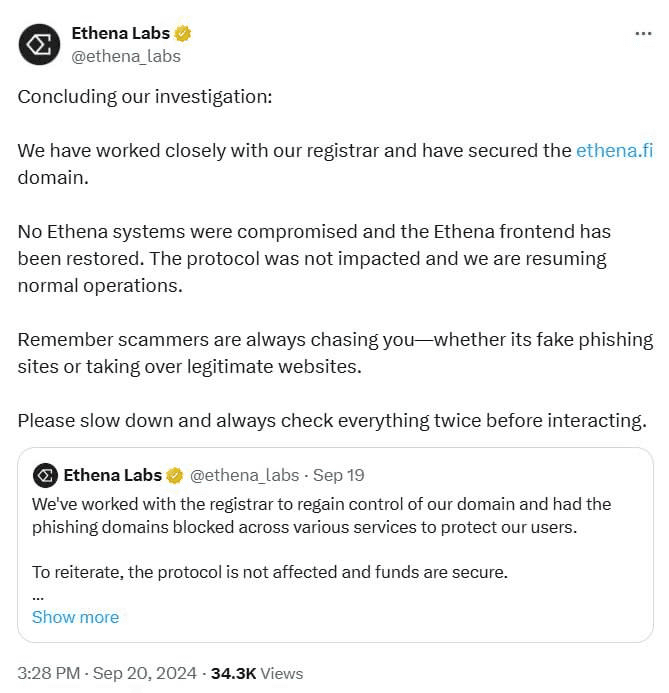Image resolution: width=669 pixels, height=693 pixels.
Task: Open the three-dot more options menu
Action: [x=643, y=34]
